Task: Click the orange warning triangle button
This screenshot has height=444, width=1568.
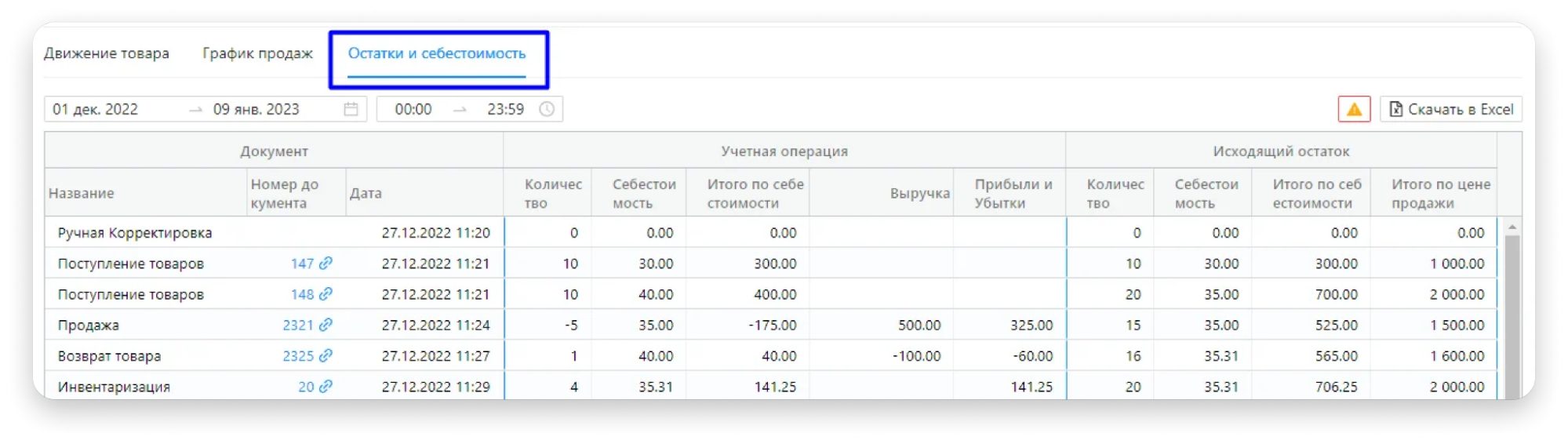Action: coord(1354,109)
